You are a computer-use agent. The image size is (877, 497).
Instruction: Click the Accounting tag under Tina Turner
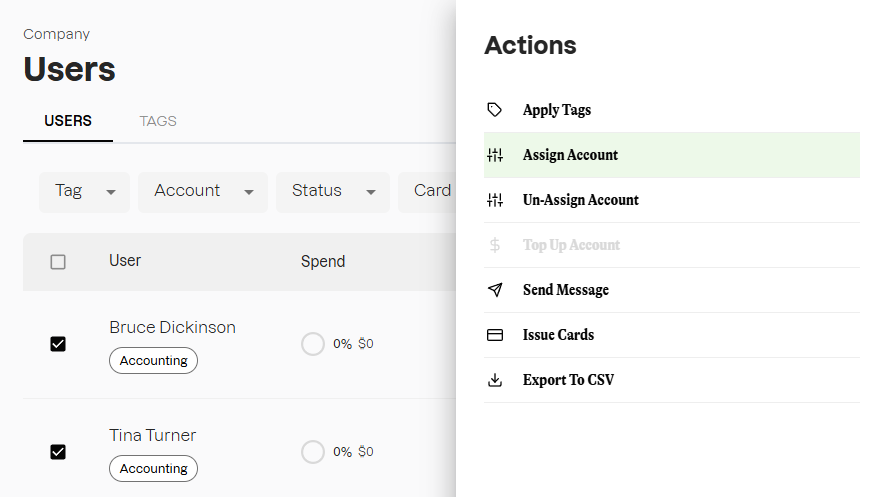pyautogui.click(x=153, y=468)
